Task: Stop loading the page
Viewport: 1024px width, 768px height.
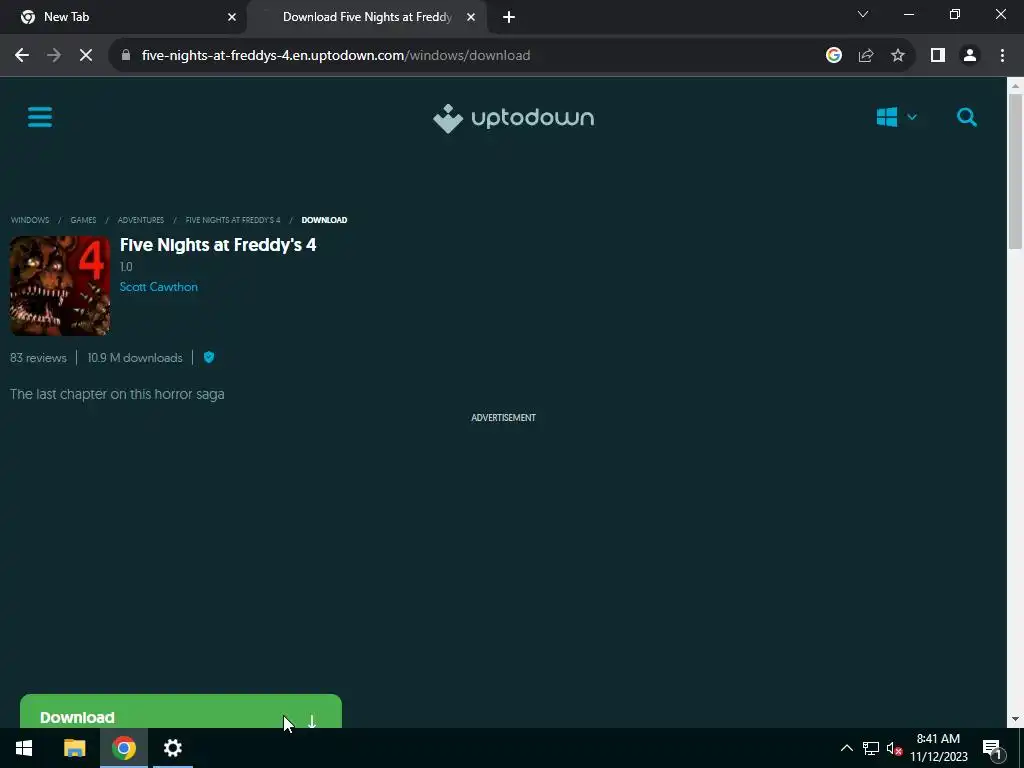Action: [x=86, y=56]
